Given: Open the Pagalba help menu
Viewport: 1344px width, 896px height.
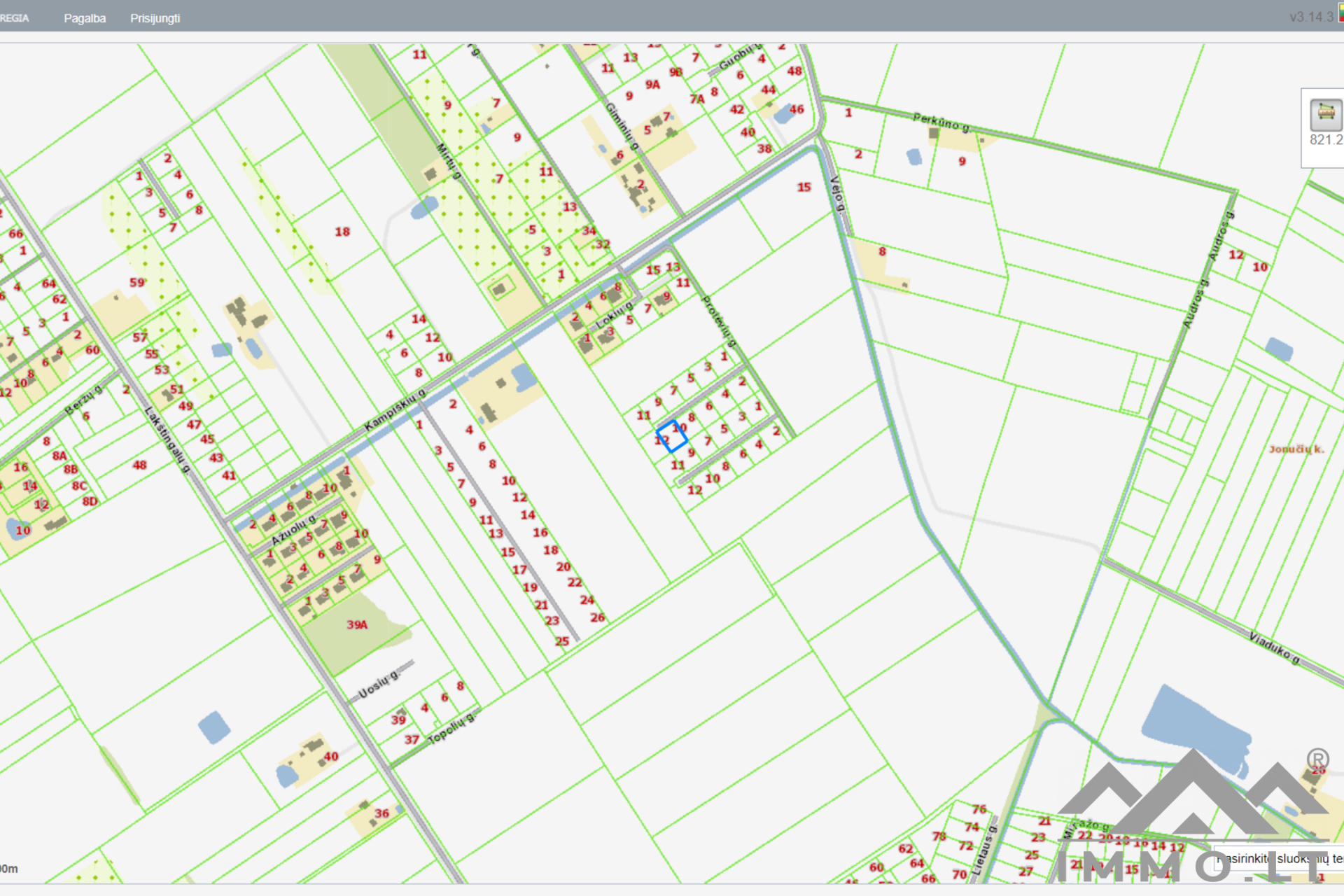Looking at the screenshot, I should [x=85, y=18].
